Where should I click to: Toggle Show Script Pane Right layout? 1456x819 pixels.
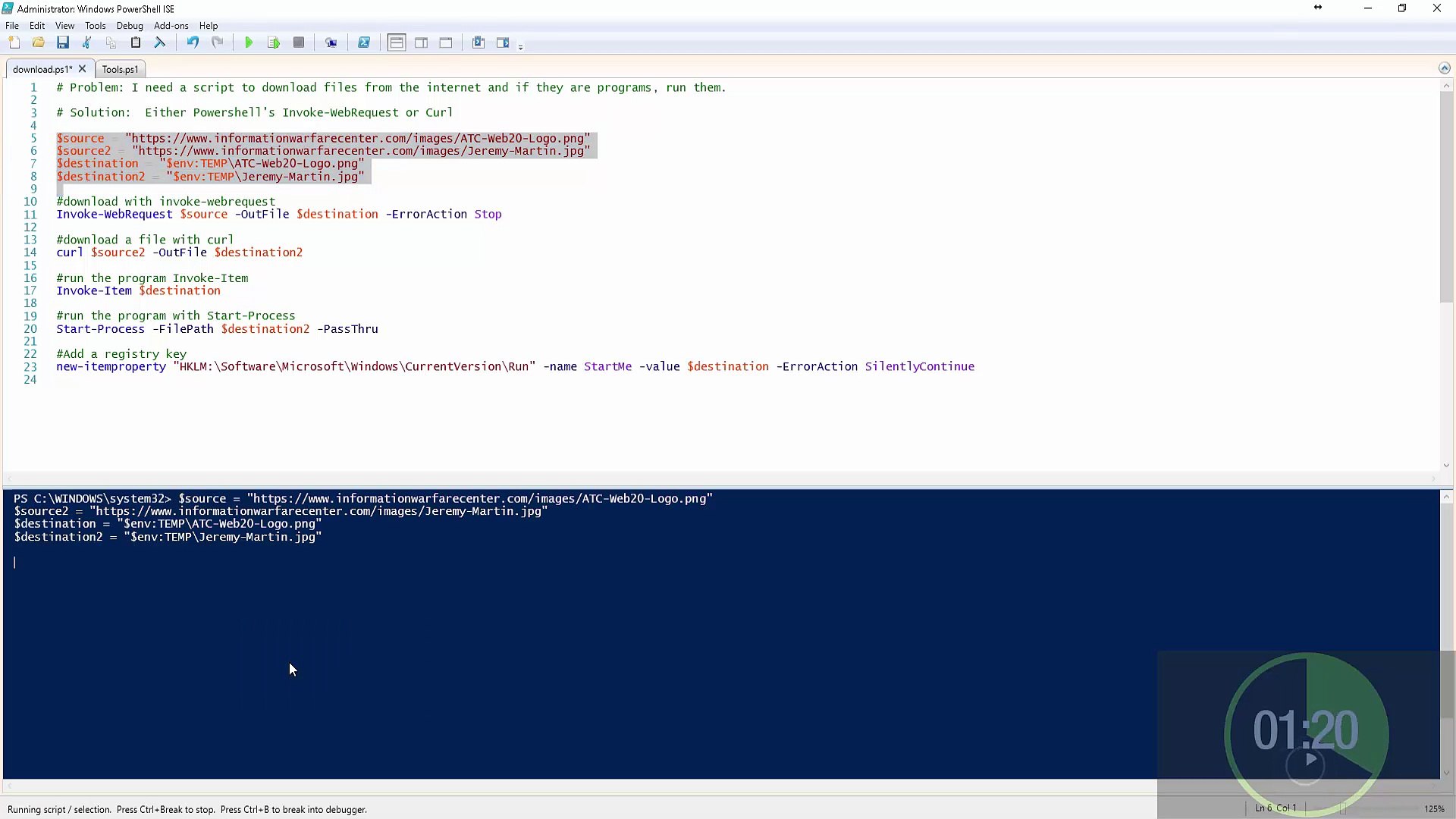tap(422, 42)
